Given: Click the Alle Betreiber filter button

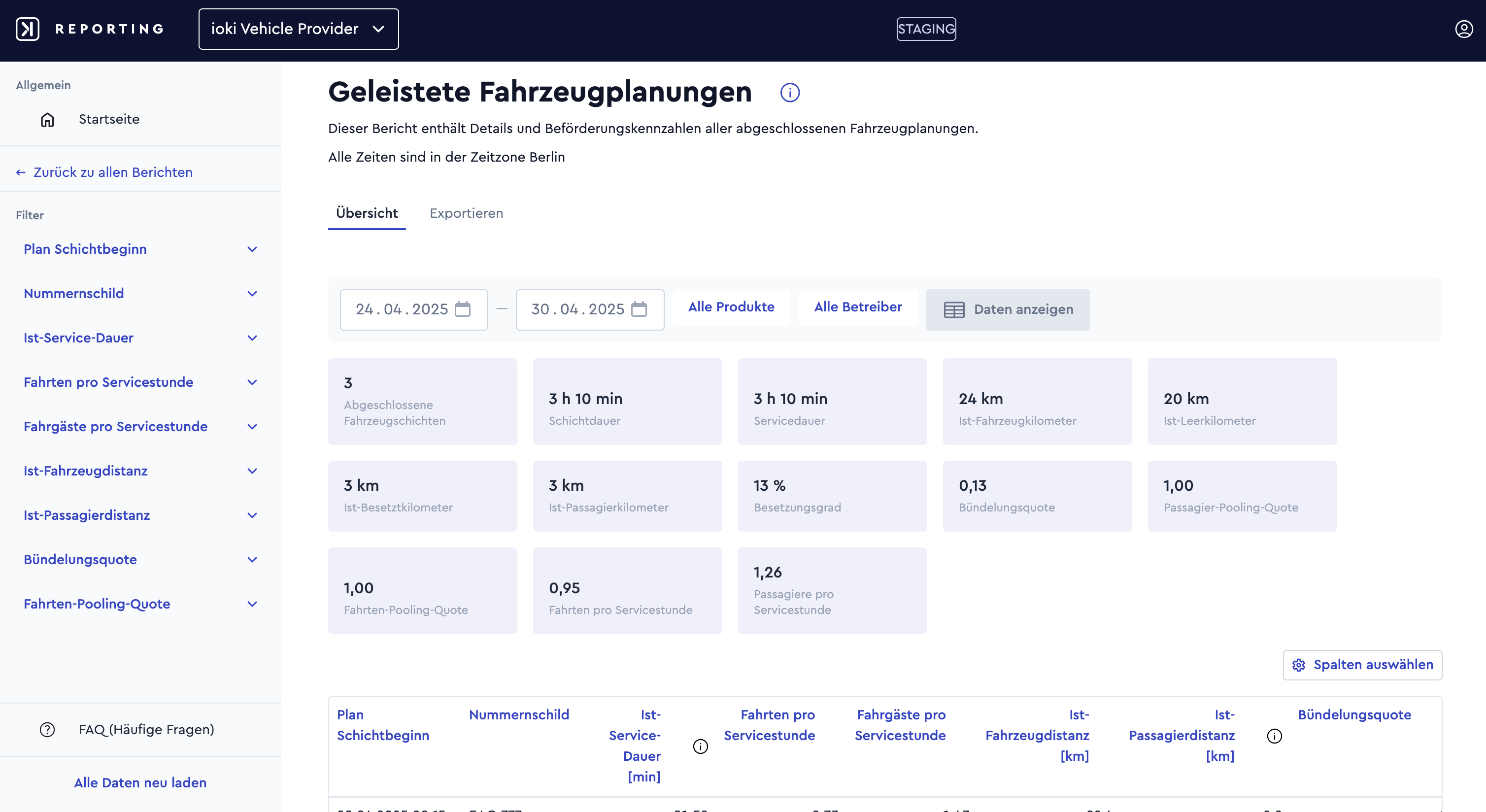Looking at the screenshot, I should [x=858, y=307].
